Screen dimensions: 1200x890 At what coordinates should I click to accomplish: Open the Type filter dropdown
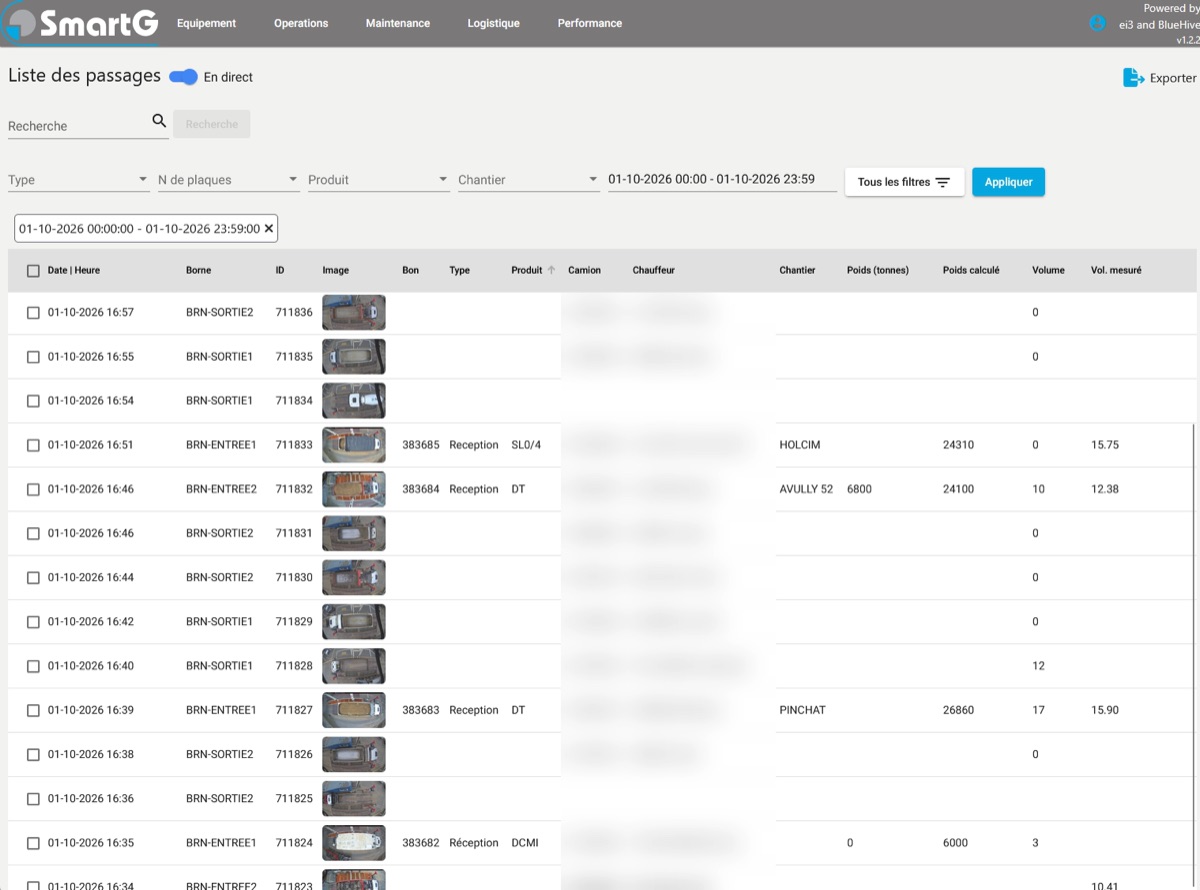79,180
